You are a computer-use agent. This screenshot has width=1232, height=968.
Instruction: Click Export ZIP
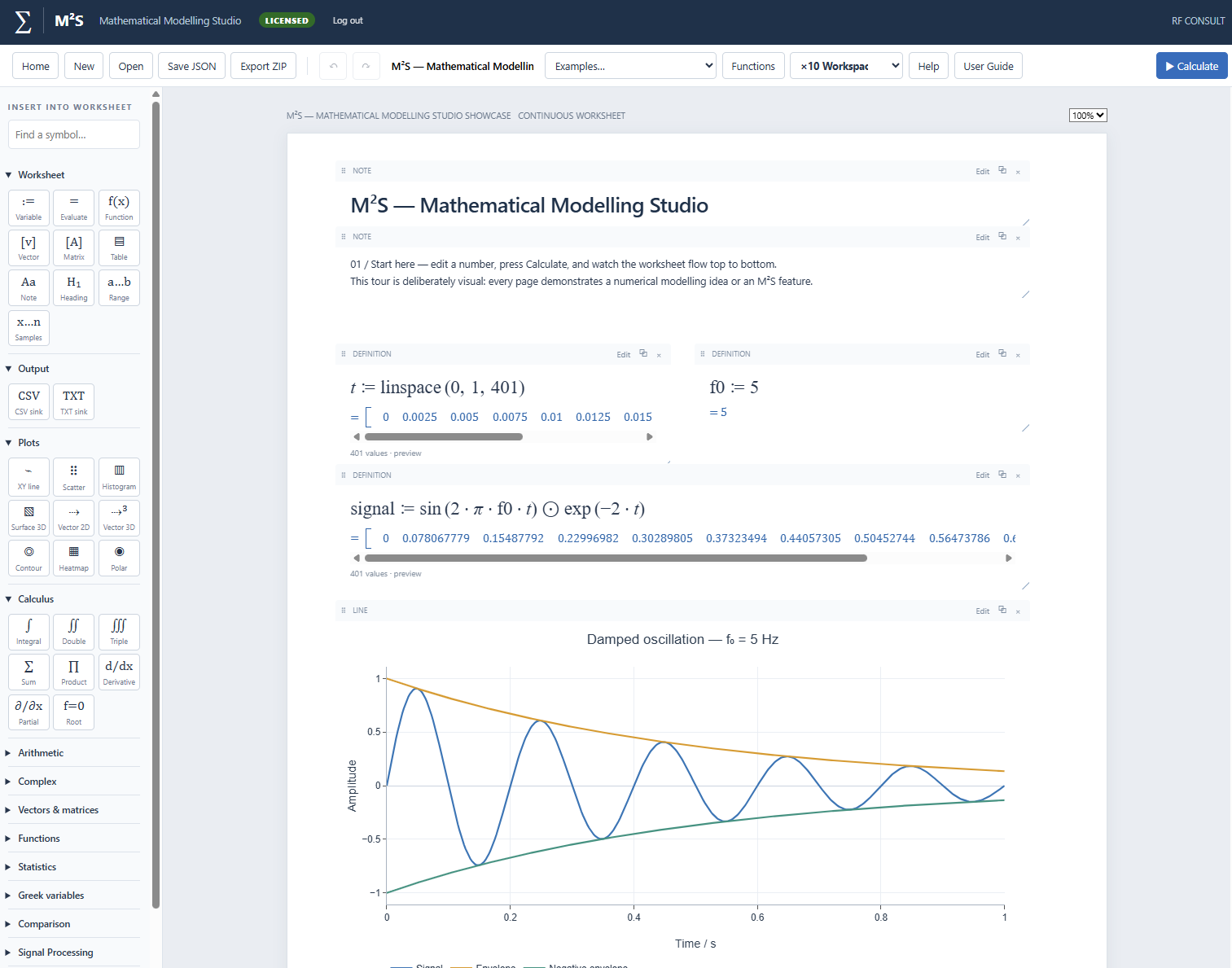click(x=263, y=66)
